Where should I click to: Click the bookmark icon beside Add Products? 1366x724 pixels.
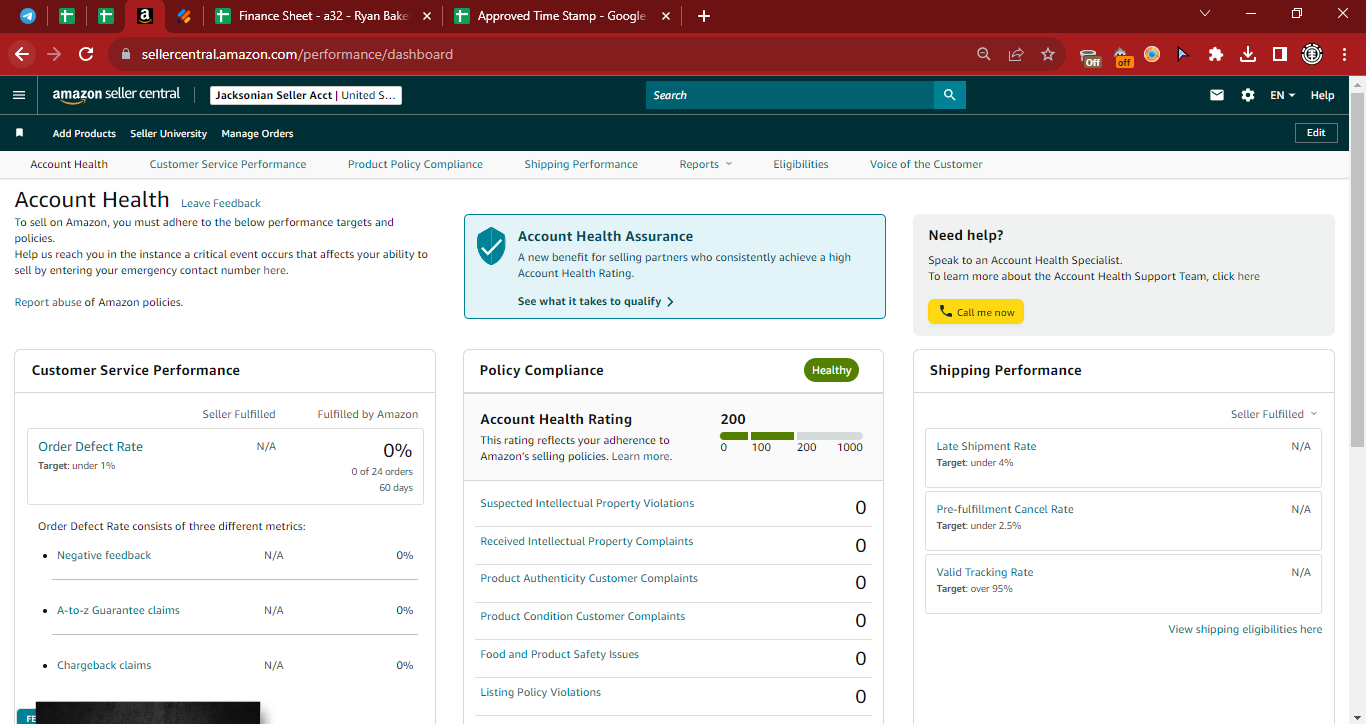(x=19, y=133)
